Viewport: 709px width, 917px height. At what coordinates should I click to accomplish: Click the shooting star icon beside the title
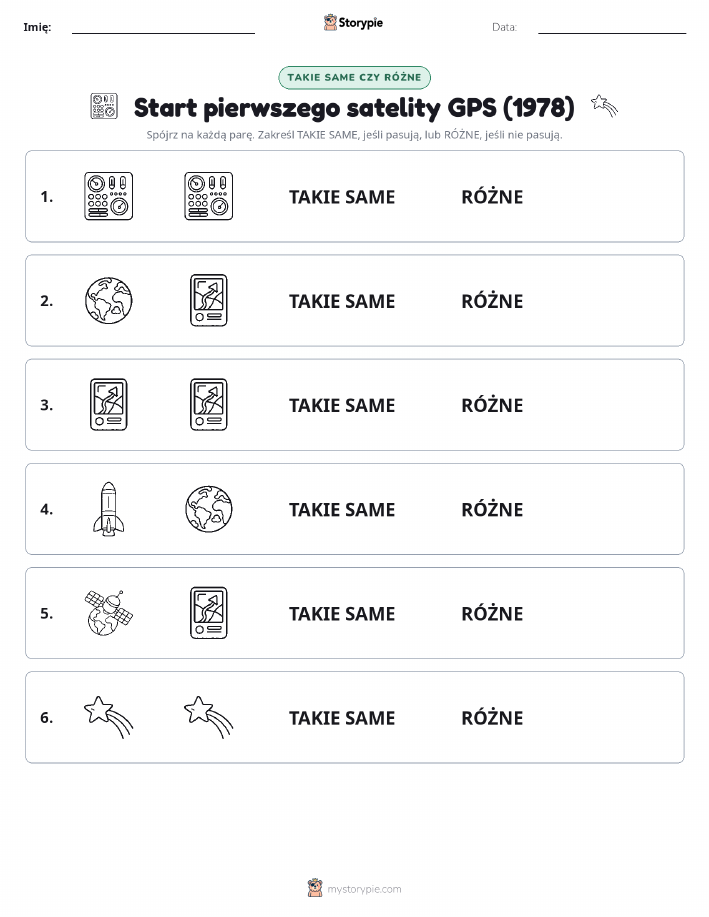[604, 106]
